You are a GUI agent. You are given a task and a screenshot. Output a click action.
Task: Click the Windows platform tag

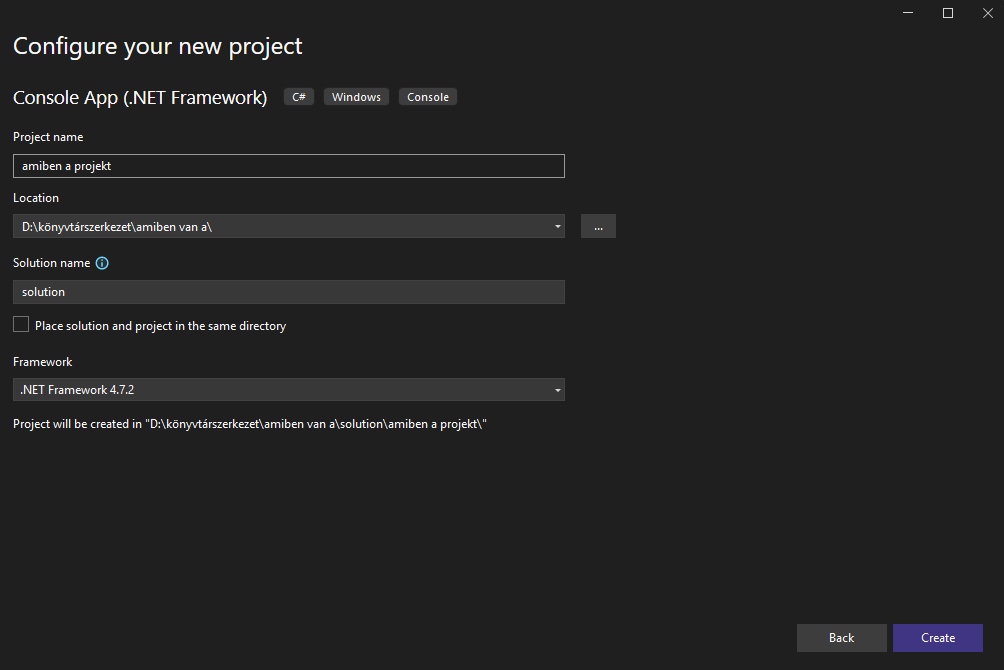pos(356,97)
